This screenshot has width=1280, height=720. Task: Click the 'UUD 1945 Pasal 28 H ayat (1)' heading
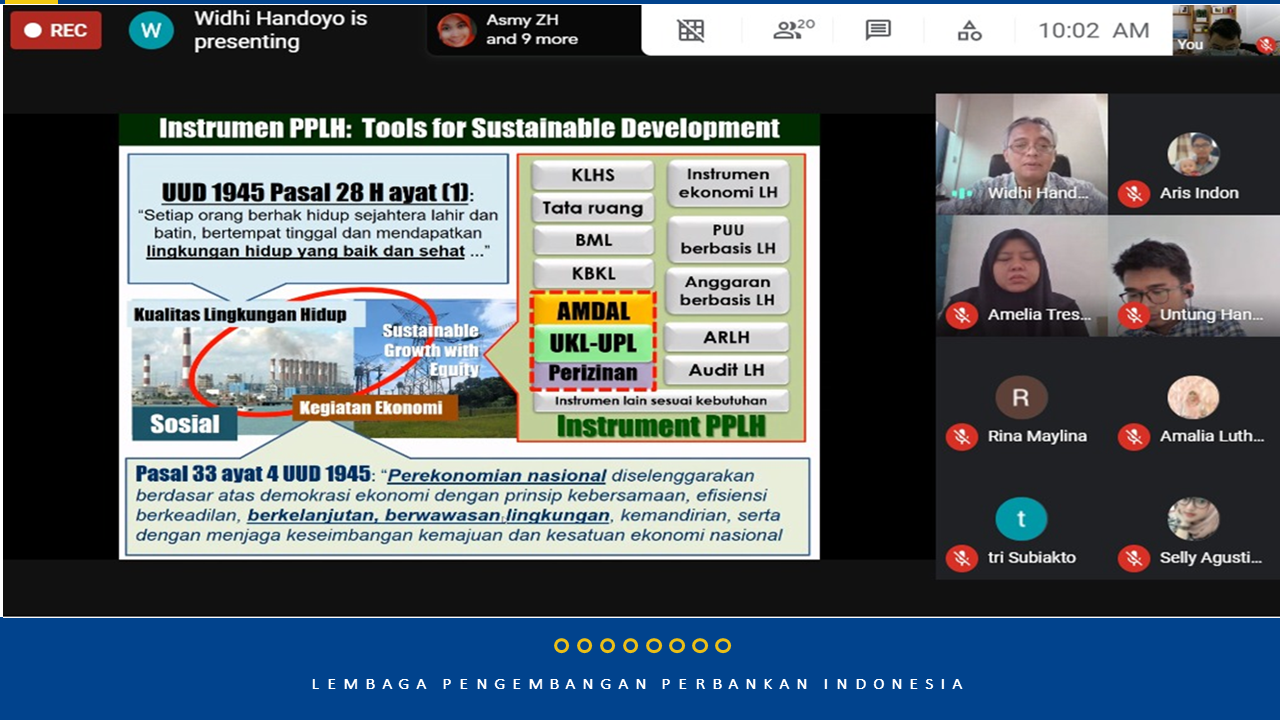(x=318, y=193)
